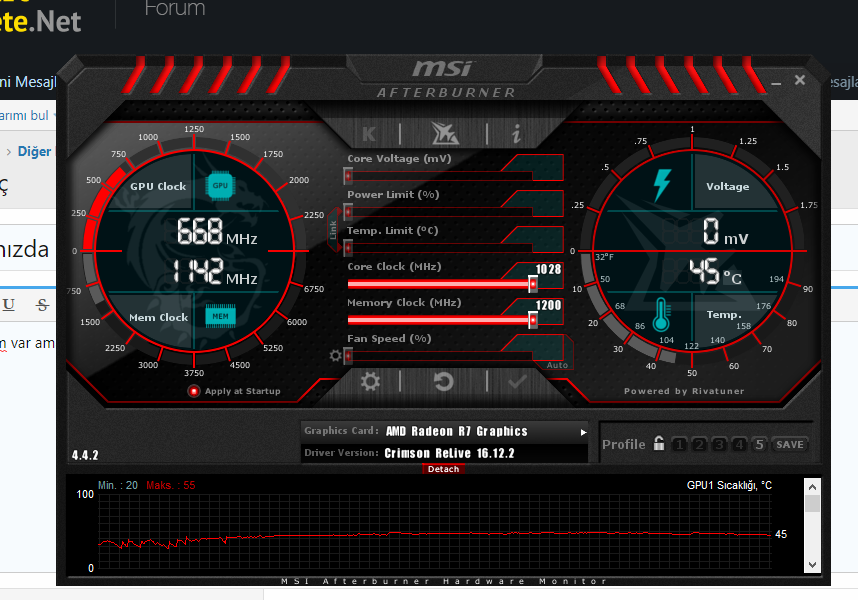858x600 pixels.
Task: Click the Core Clock slider handle
Action: 532,284
